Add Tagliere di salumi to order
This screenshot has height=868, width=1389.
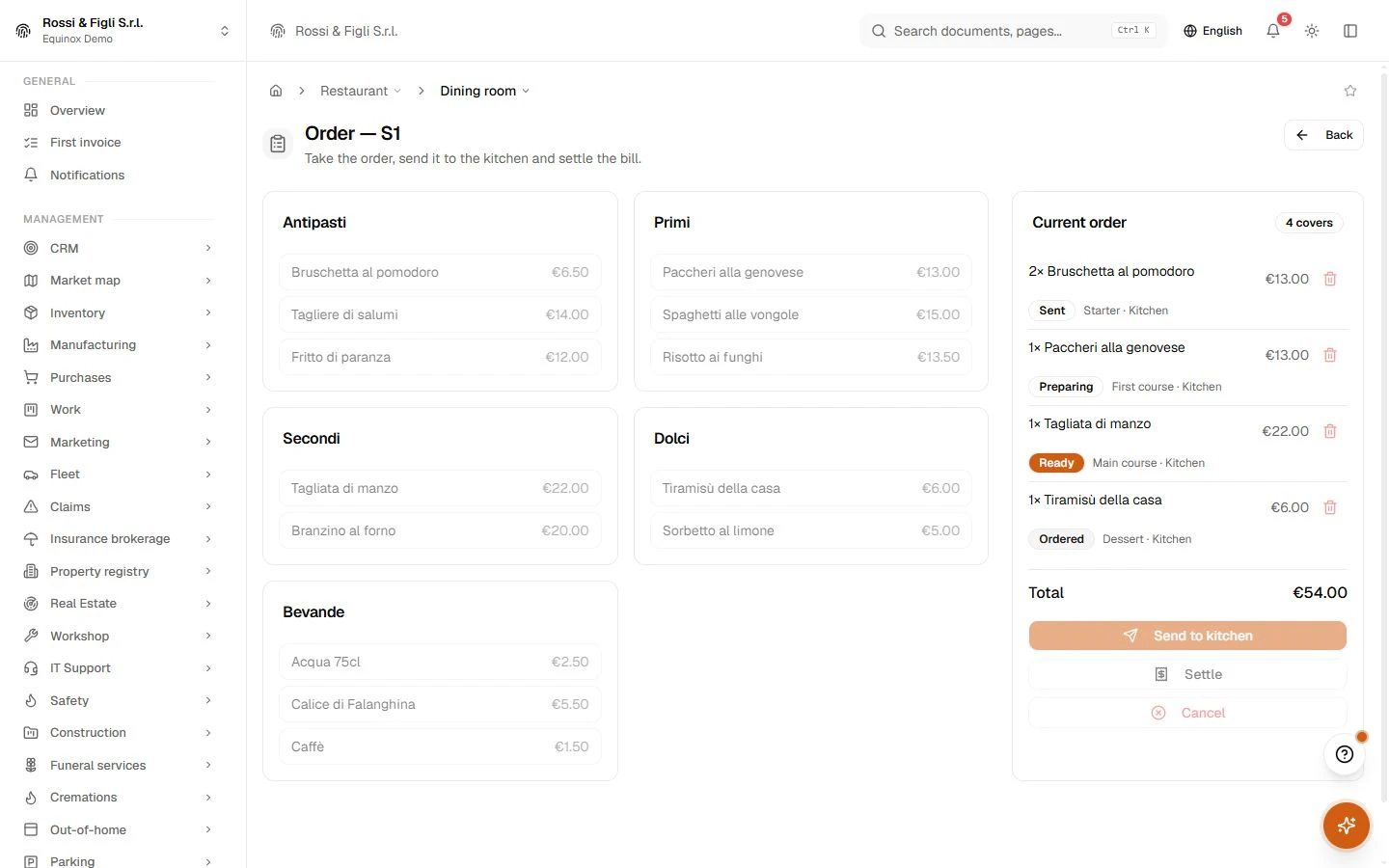coord(440,314)
